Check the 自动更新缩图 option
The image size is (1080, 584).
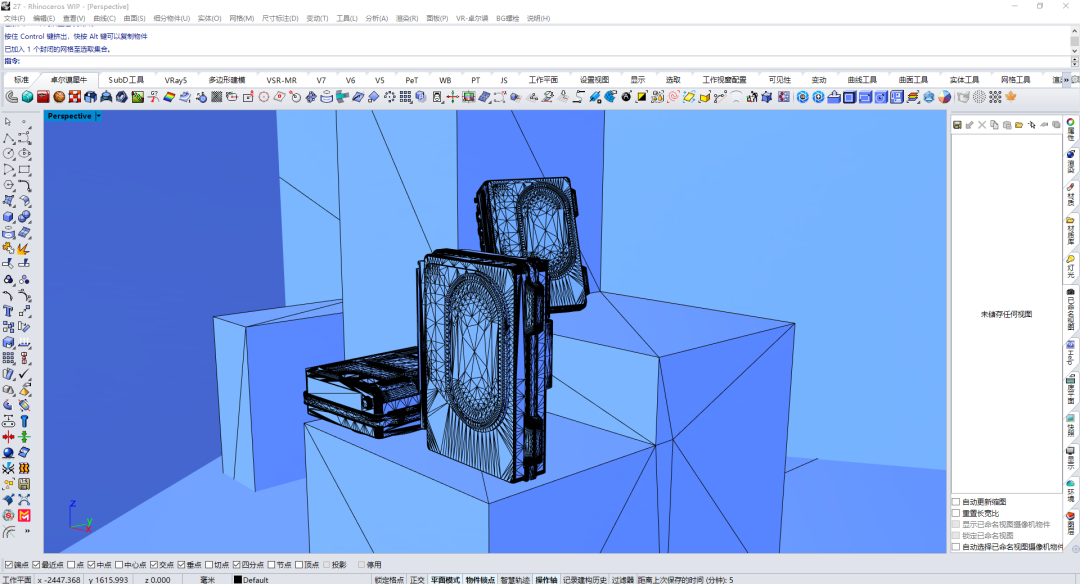(956, 502)
